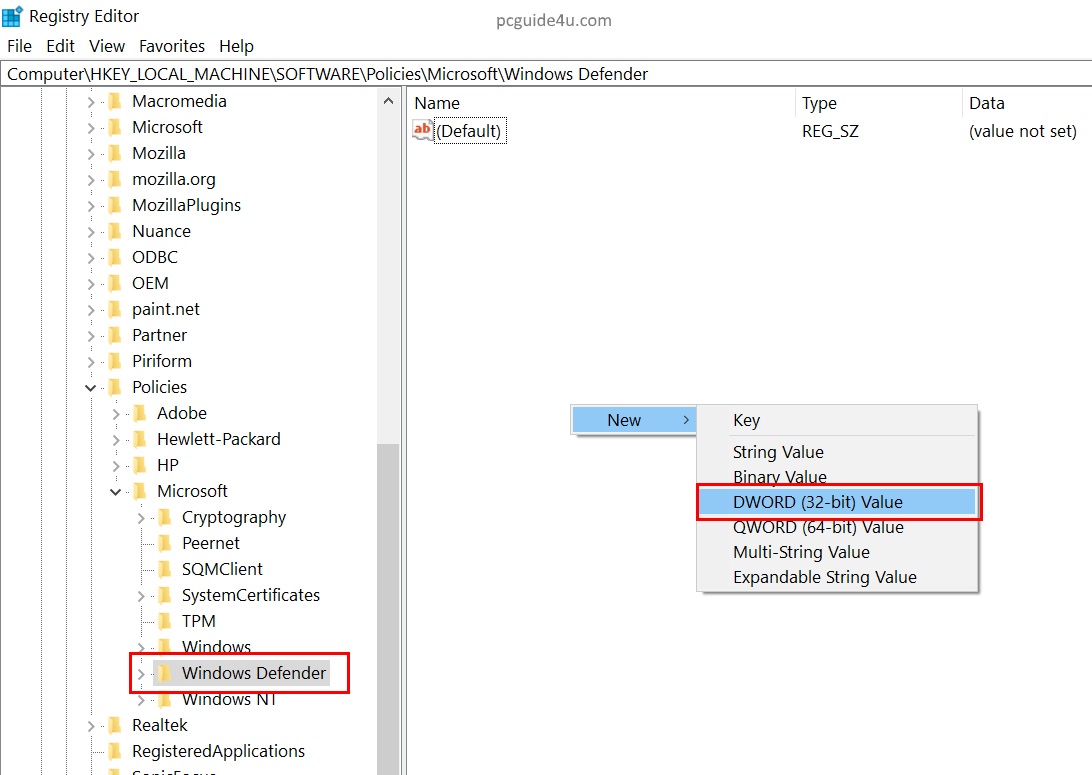Expand the Windows Defender key
Viewport: 1092px width, 775px height.
140,673
